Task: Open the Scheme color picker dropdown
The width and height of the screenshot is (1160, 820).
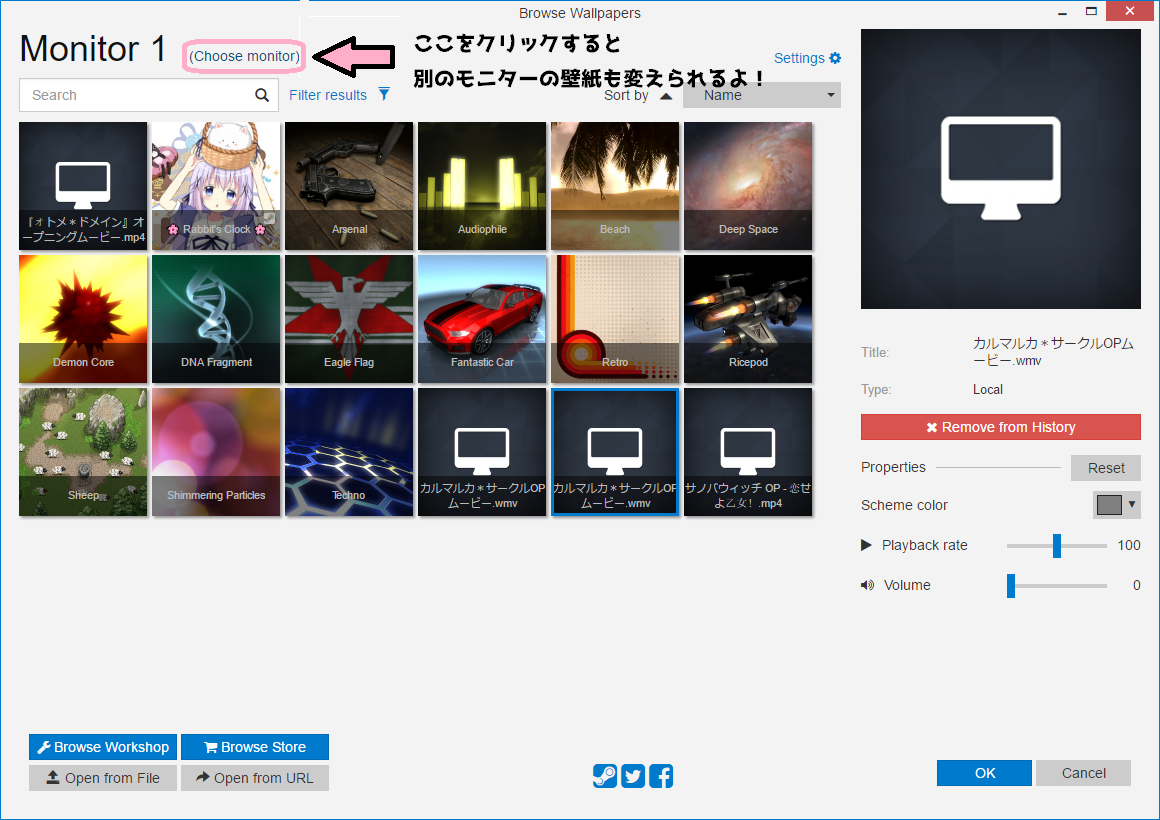Action: 1117,505
